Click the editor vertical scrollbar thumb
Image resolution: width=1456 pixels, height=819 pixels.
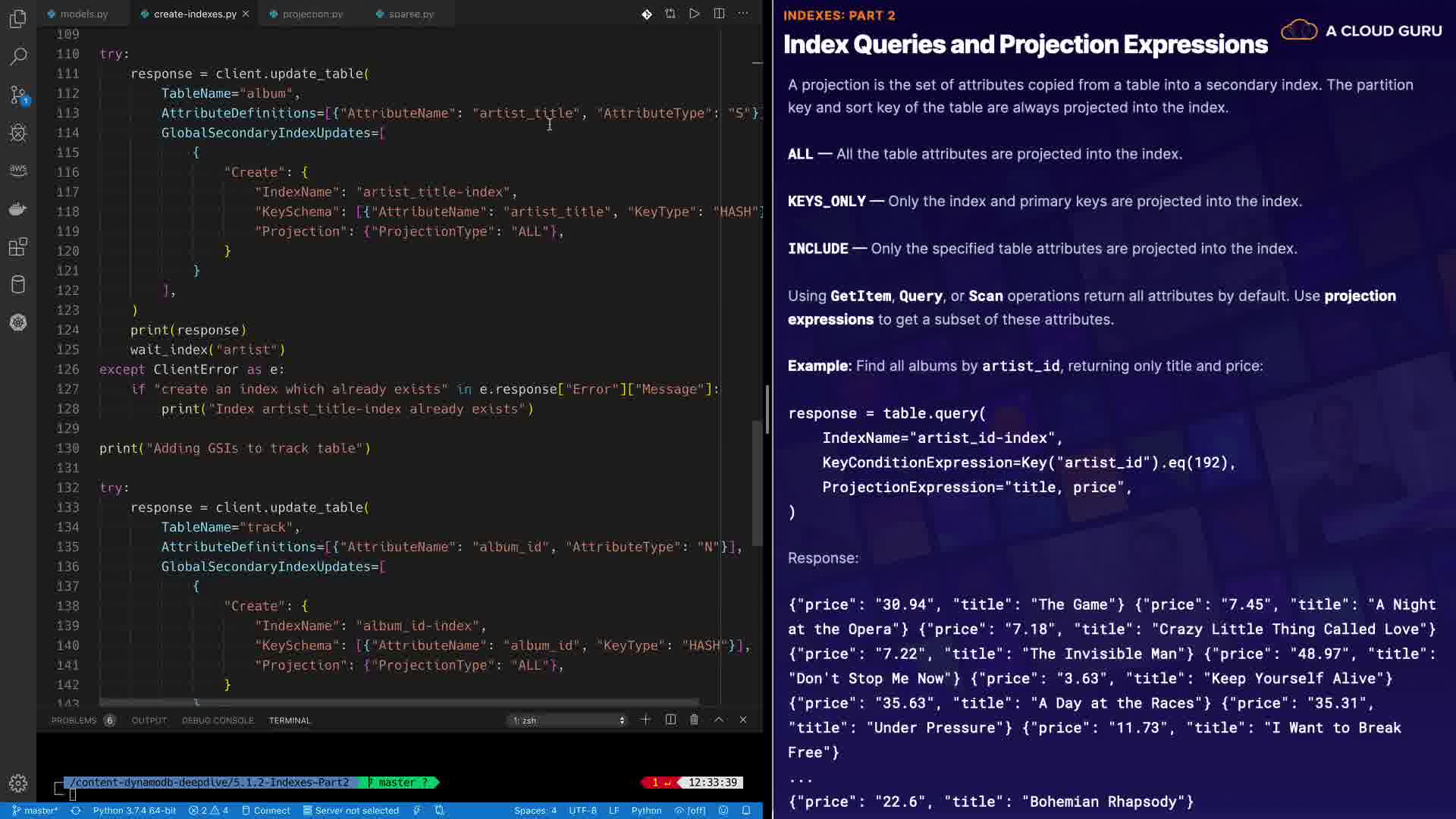click(x=757, y=482)
